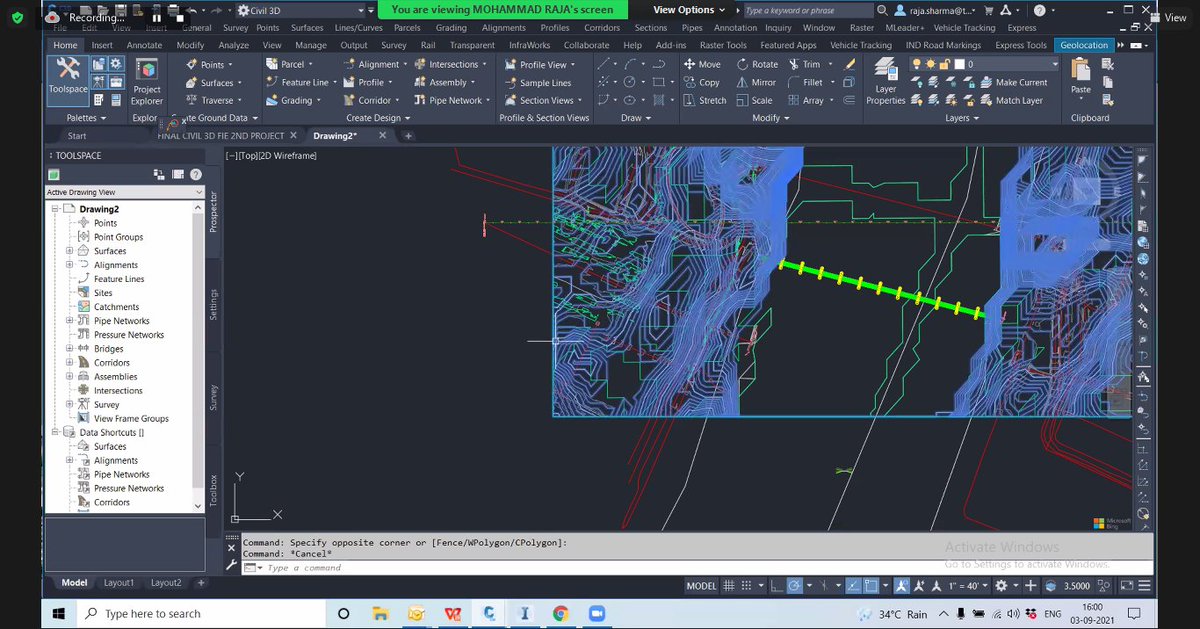This screenshot has width=1200, height=629.
Task: Toggle dynamic input on status bar
Action: 1031,585
